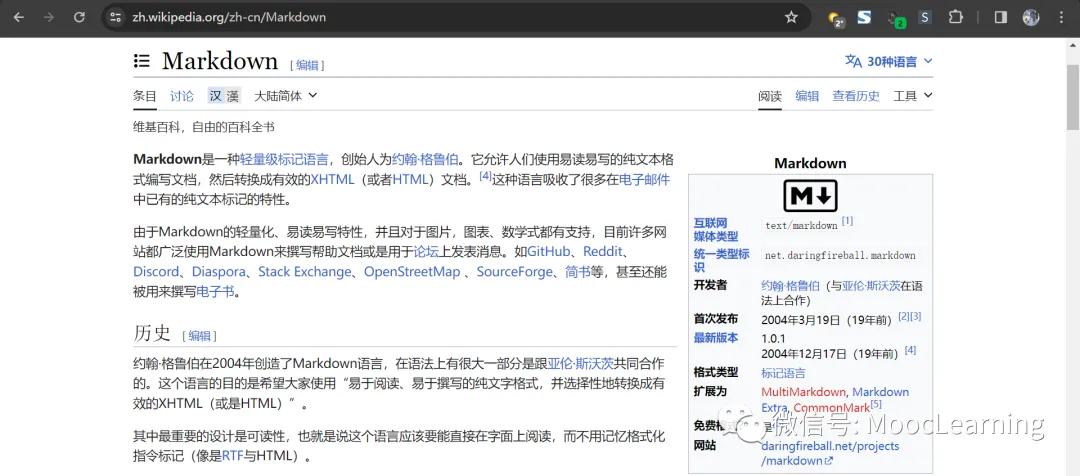Open the XHTML link in first paragraph
Viewport: 1080px width, 476px height.
(x=332, y=180)
